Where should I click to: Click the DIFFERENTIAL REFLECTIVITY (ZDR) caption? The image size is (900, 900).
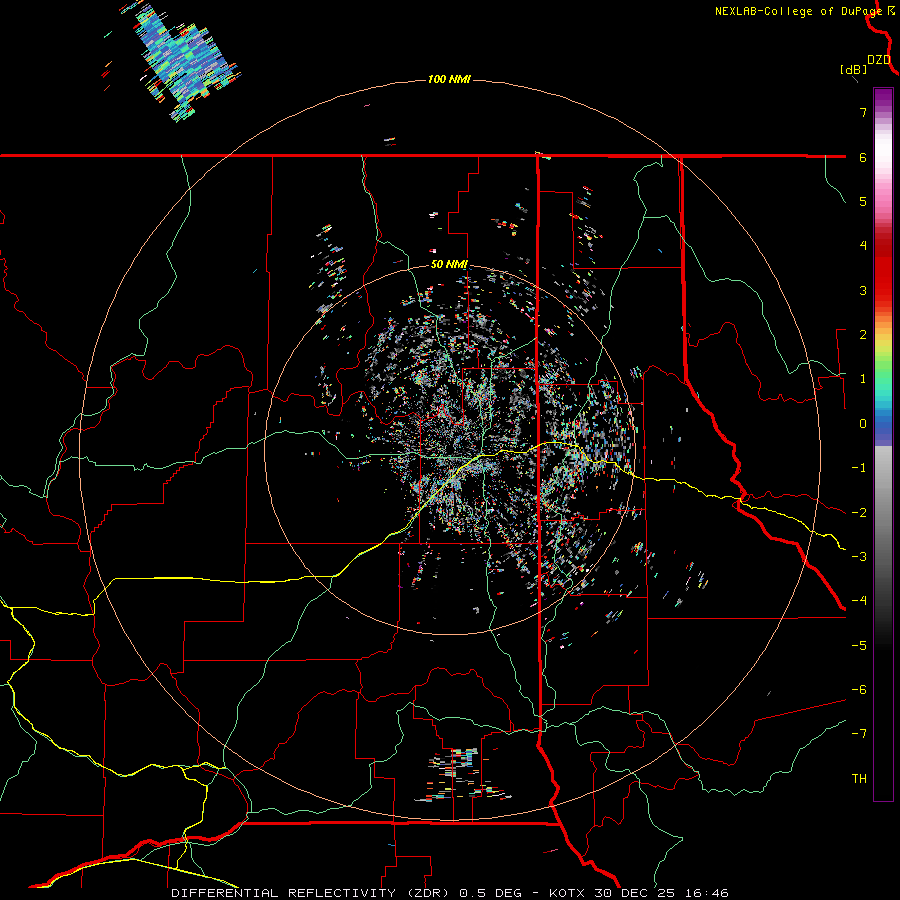click(x=312, y=893)
